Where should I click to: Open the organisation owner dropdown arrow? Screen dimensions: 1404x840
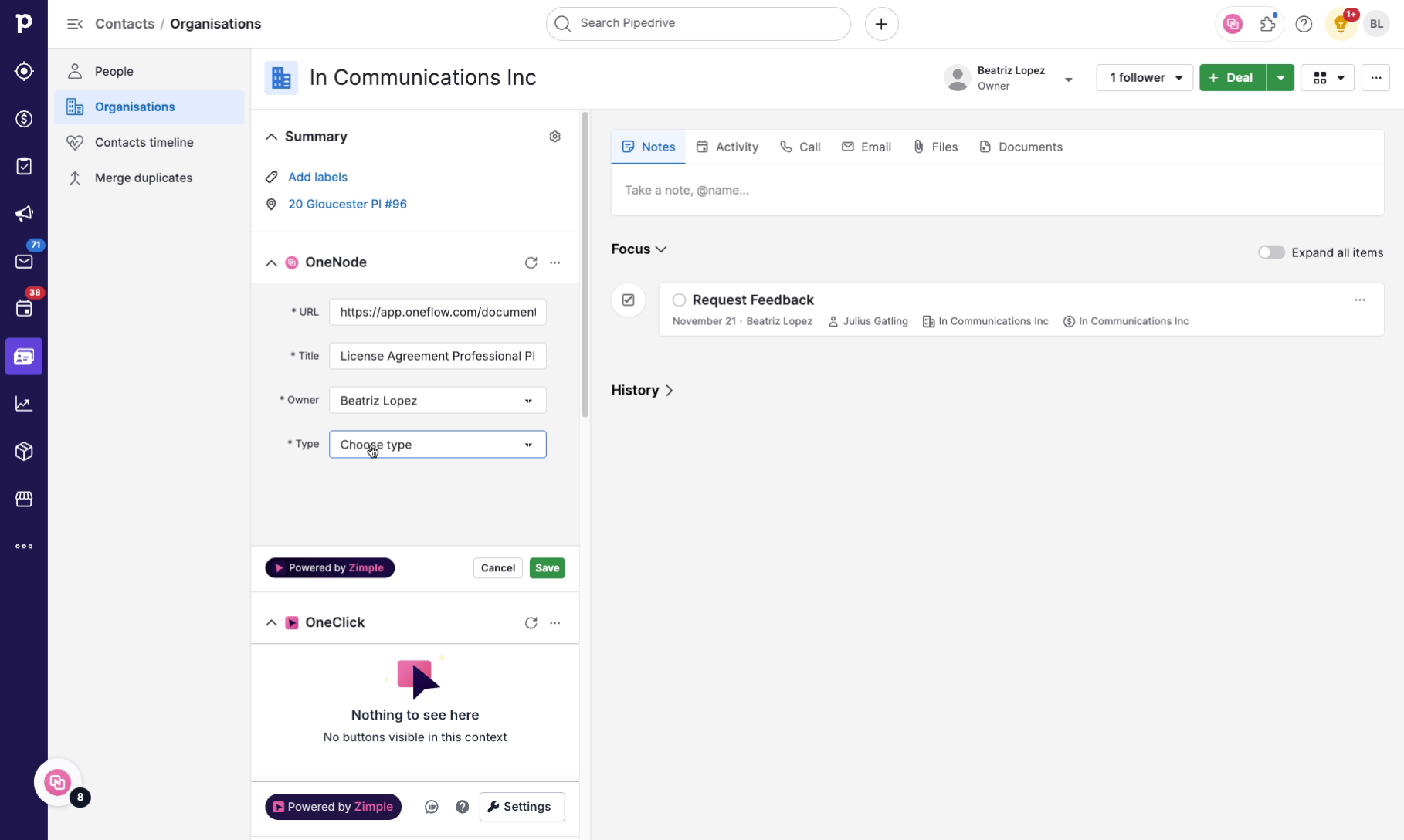(1068, 79)
